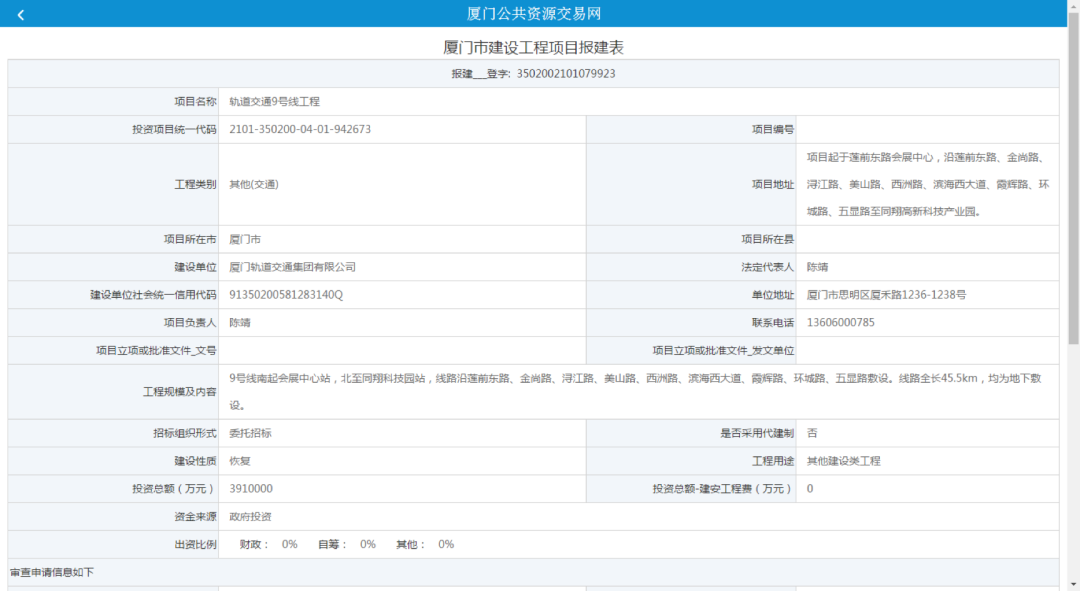The height and width of the screenshot is (591, 1080).
Task: Click the 项目立项或批准文件_发文单位 label
Action: pyautogui.click(x=723, y=351)
